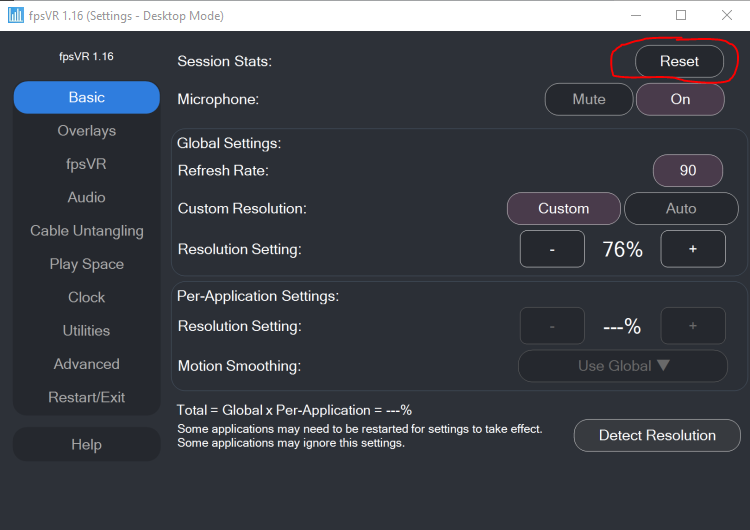Switch custom resolution to Auto
The image size is (750, 530).
coord(681,209)
